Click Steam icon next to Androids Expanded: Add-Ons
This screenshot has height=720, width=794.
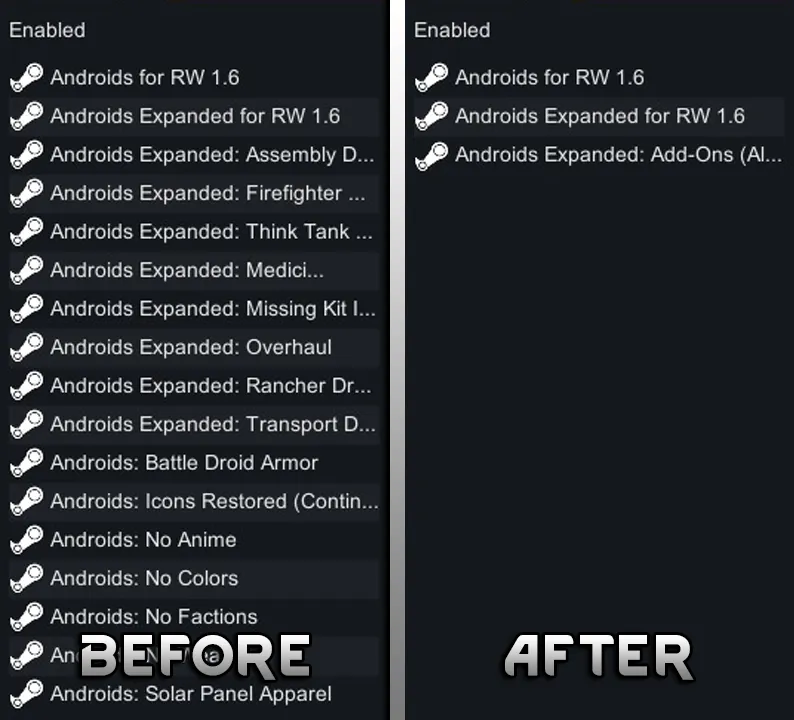coord(432,155)
